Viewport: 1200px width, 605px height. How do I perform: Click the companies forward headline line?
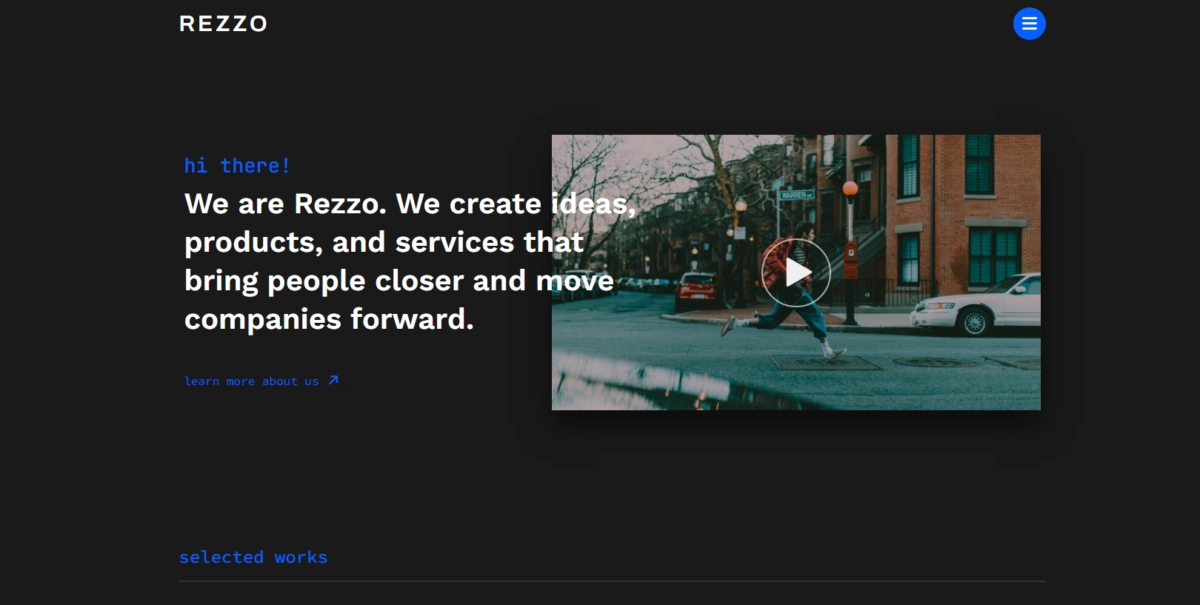click(x=329, y=320)
